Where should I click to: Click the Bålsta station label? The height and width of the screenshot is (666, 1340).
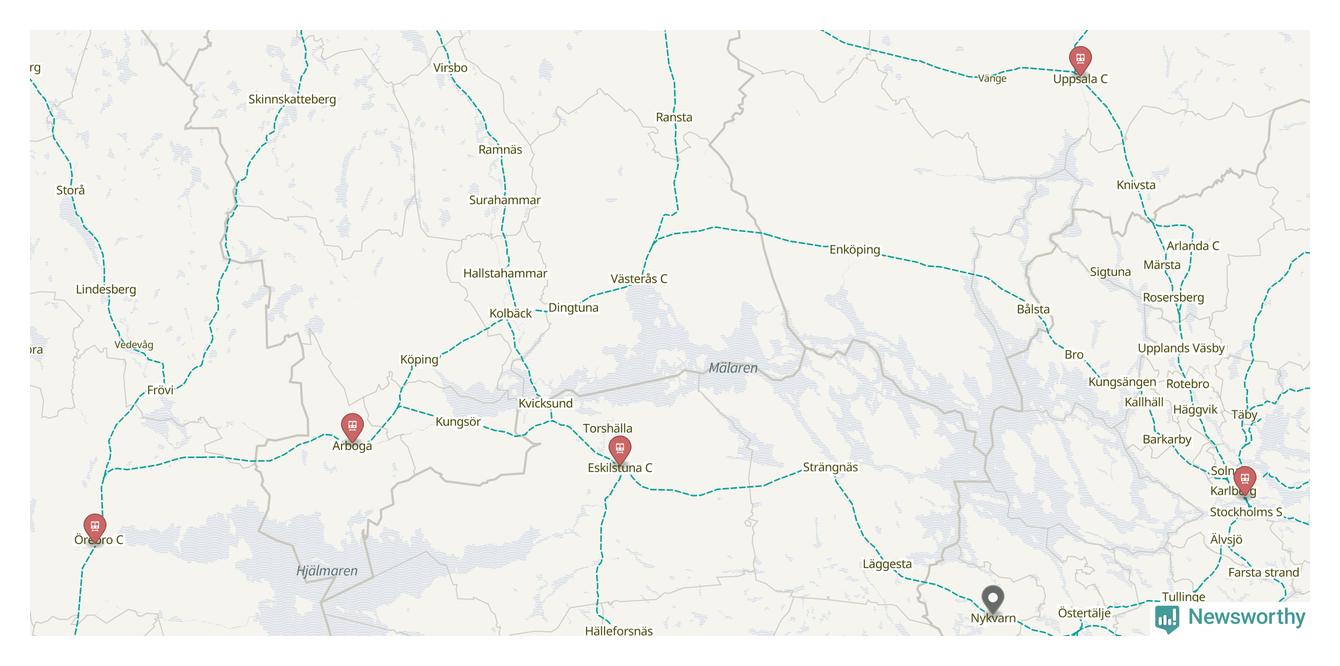pos(1033,309)
